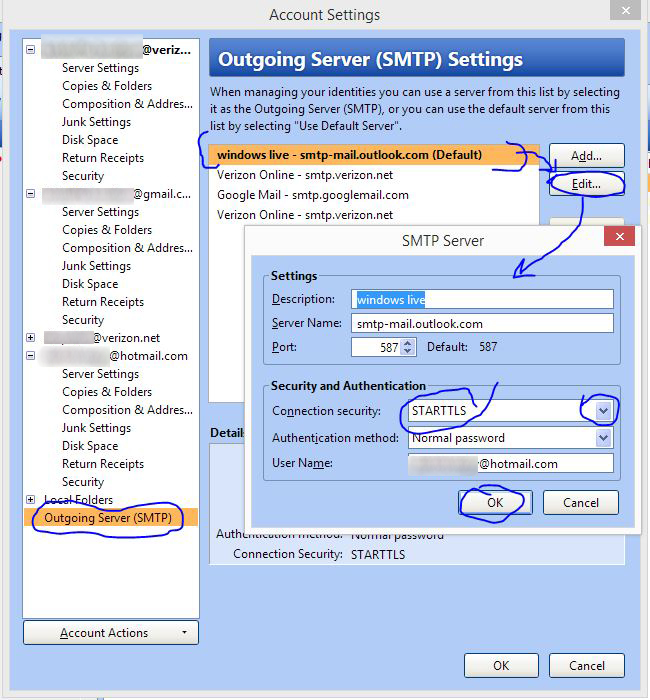Close the Account Settings window

(626, 10)
